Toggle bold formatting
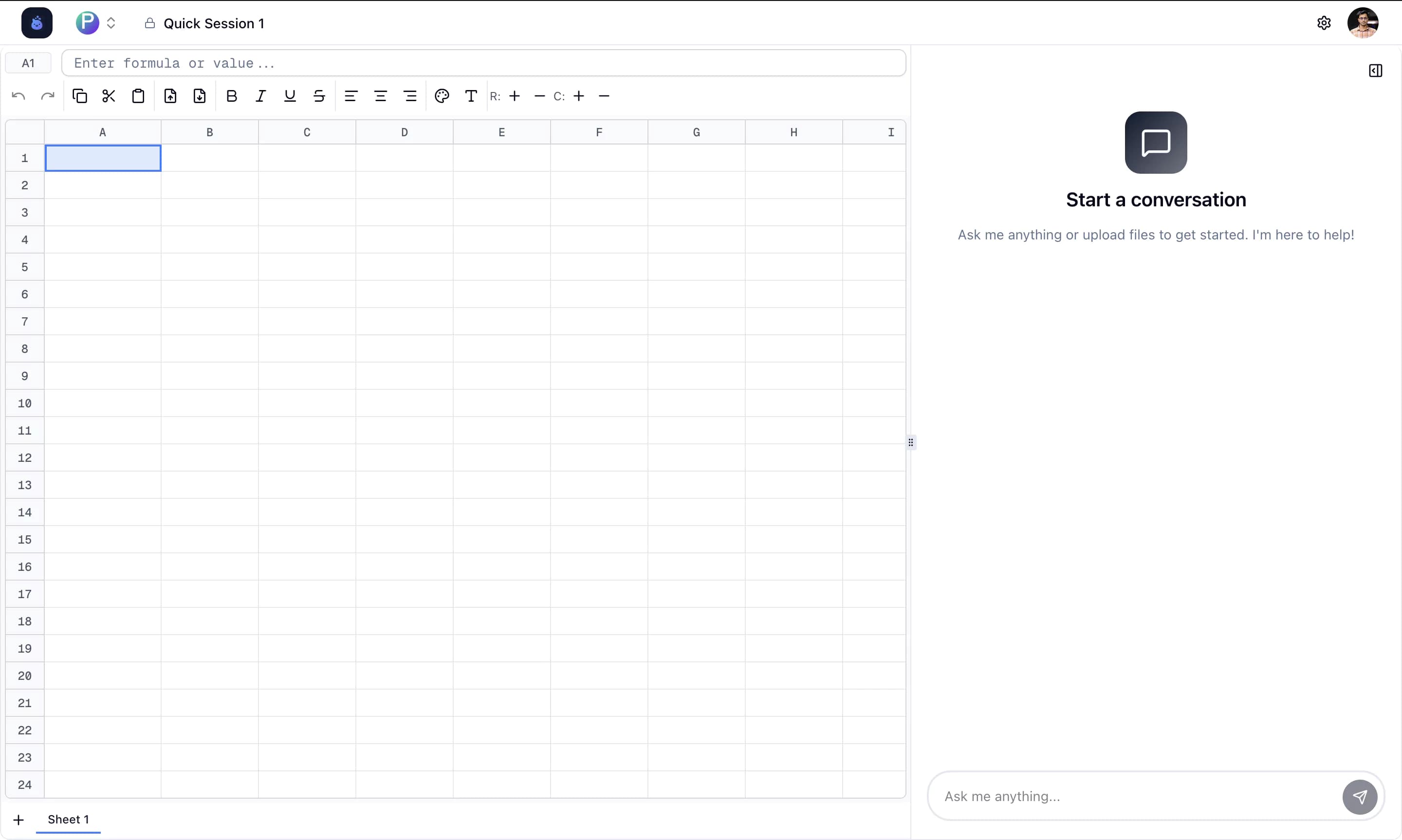 232,96
